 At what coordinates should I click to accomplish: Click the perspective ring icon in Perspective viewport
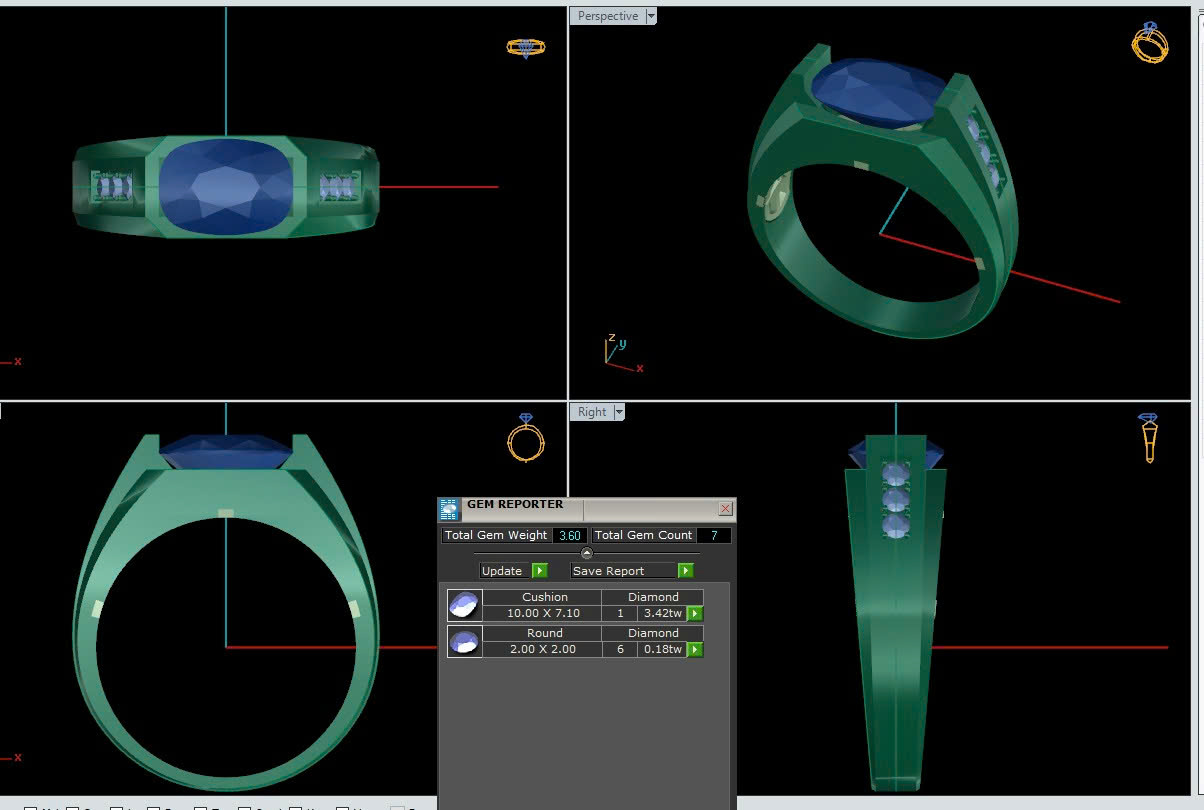[x=1149, y=43]
